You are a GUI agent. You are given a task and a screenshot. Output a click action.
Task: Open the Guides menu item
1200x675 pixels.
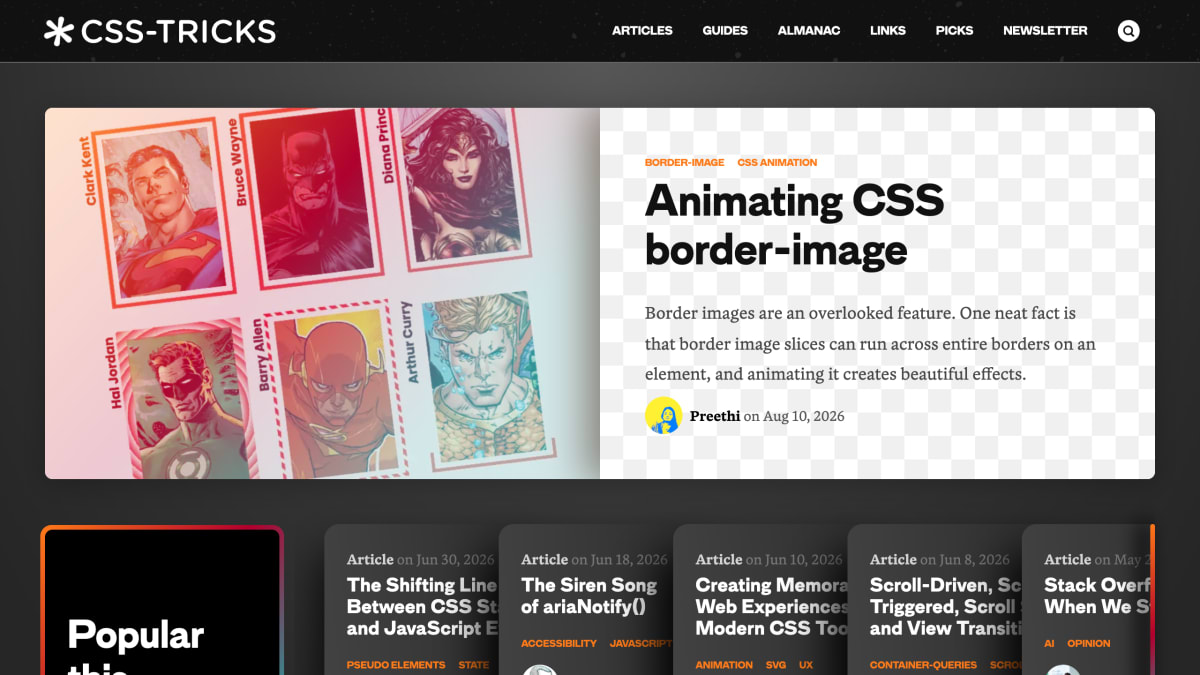(x=725, y=31)
